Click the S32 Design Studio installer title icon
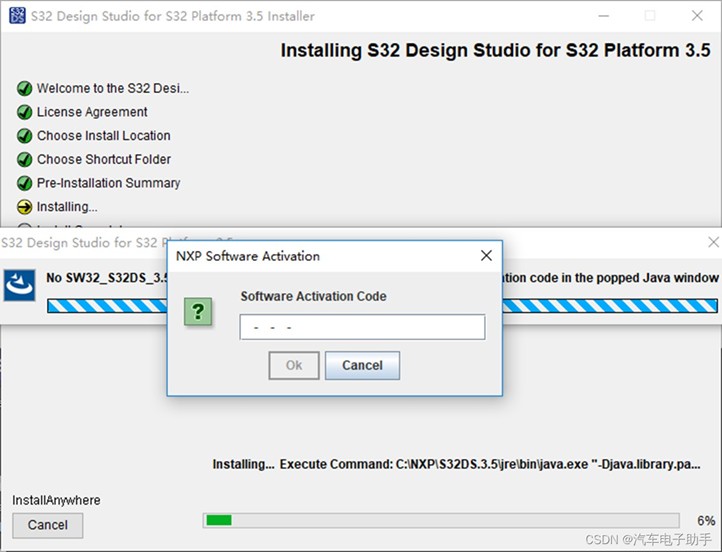The image size is (722, 552). pos(15,15)
